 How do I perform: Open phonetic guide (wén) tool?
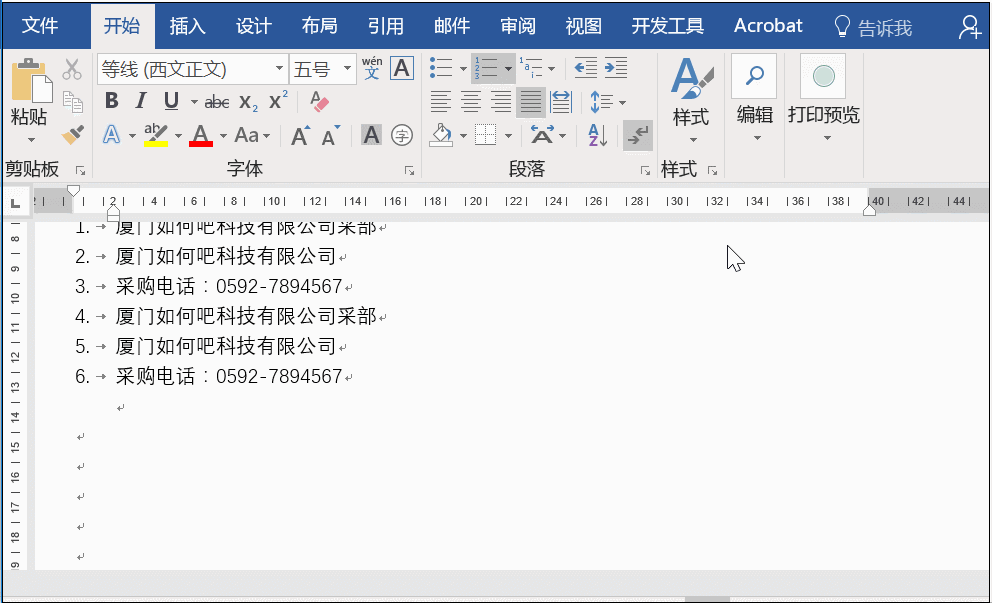pyautogui.click(x=372, y=68)
